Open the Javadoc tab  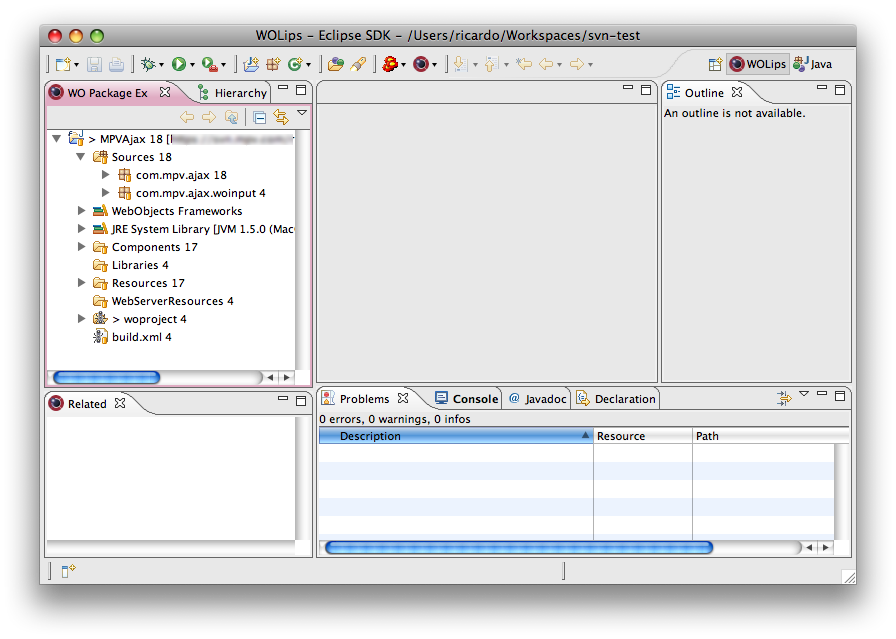tap(537, 398)
